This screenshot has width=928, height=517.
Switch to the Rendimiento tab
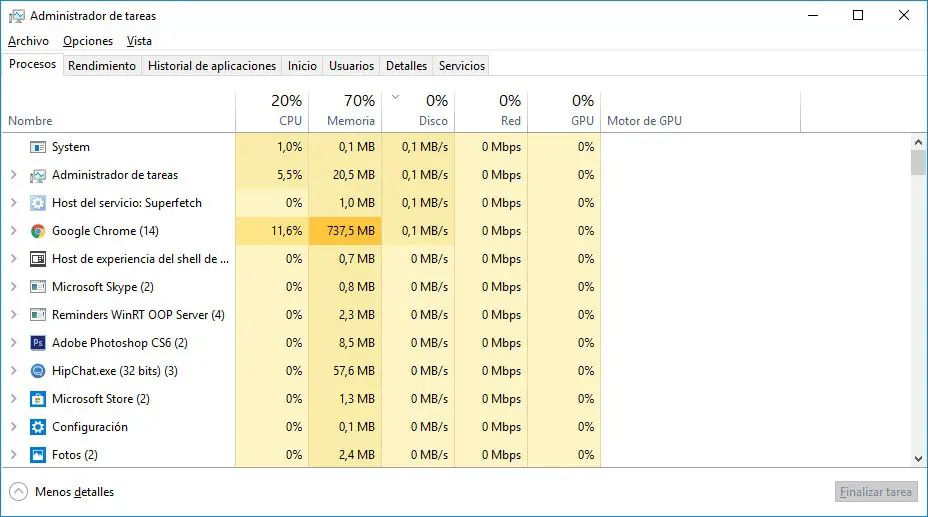[x=101, y=66]
